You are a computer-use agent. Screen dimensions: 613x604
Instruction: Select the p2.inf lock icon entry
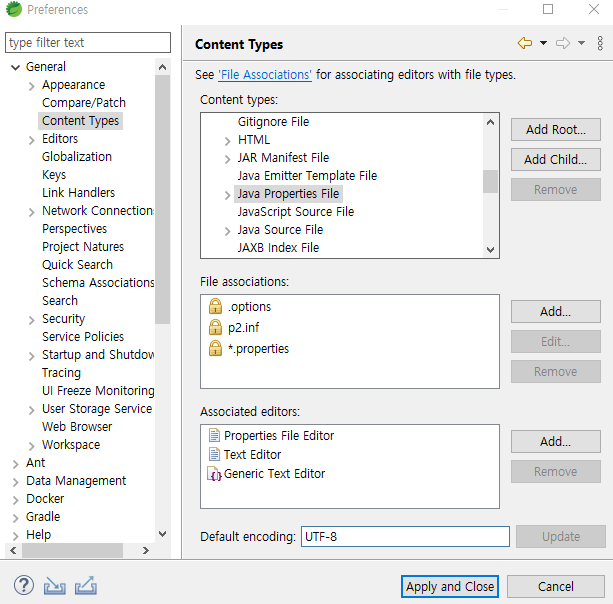pos(215,327)
